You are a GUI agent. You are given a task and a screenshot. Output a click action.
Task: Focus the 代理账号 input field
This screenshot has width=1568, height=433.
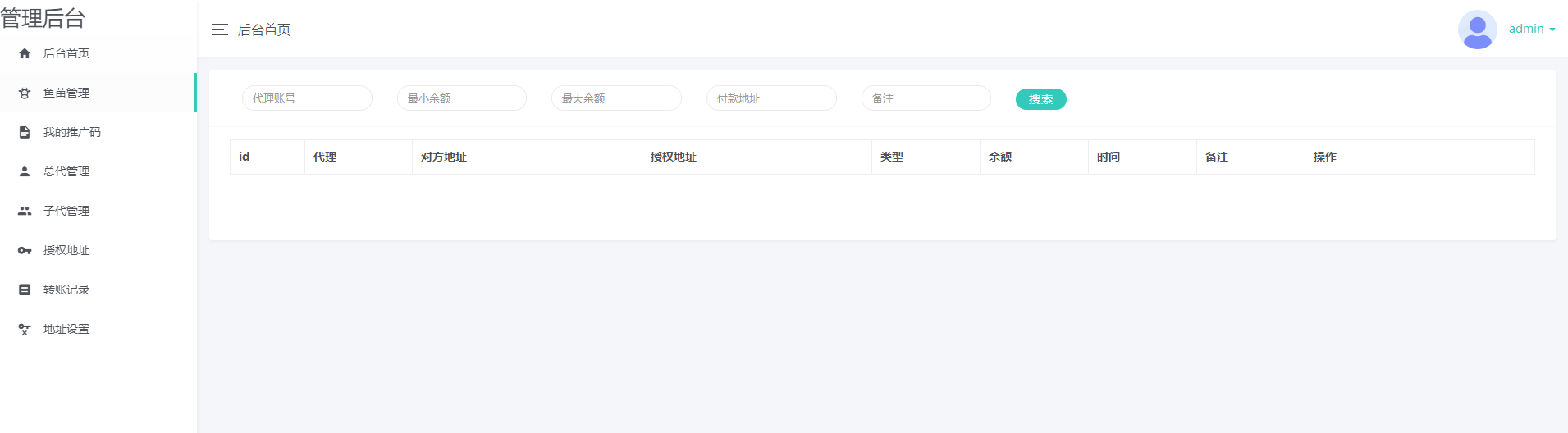click(x=307, y=98)
